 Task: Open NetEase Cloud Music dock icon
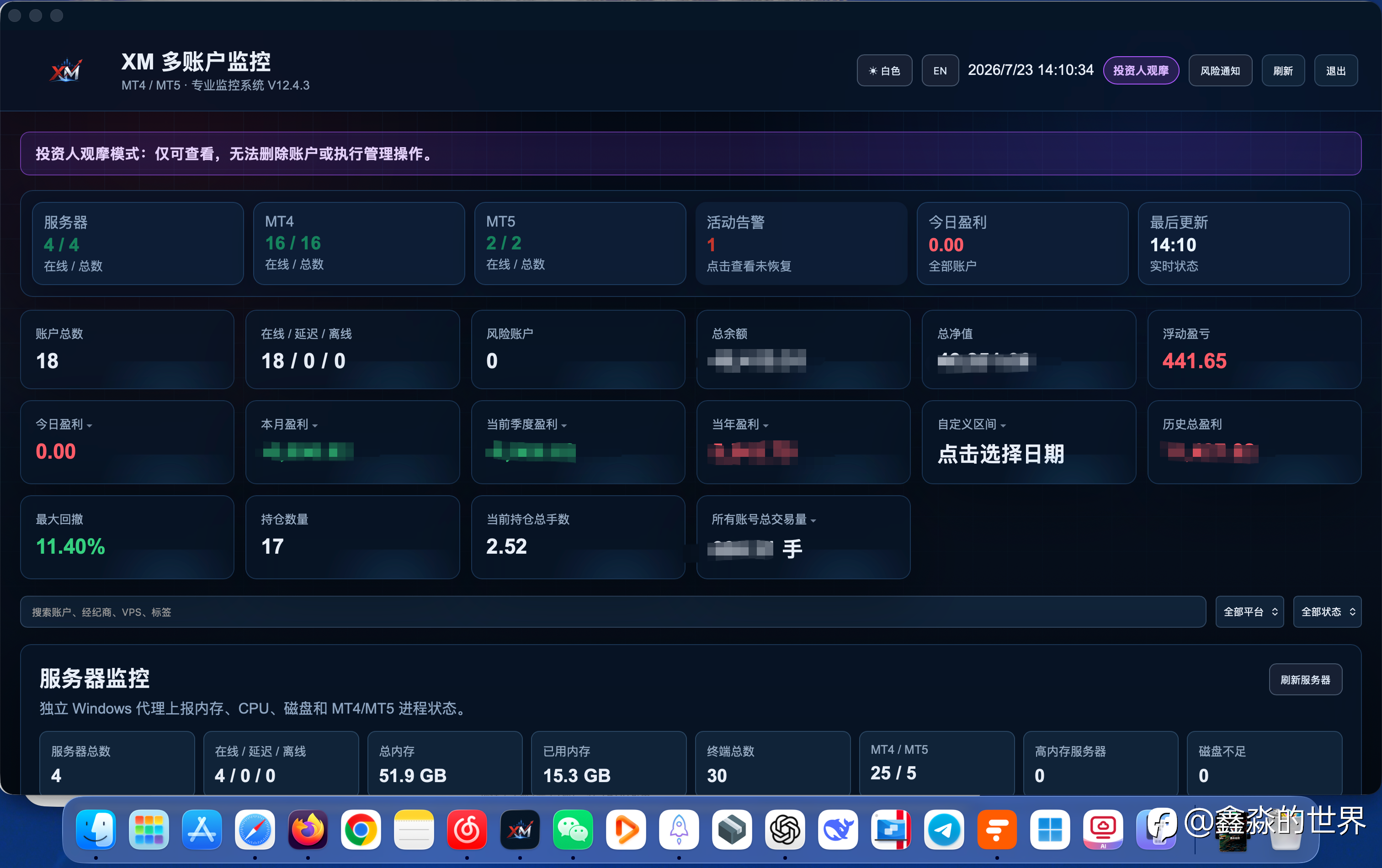pos(467,829)
